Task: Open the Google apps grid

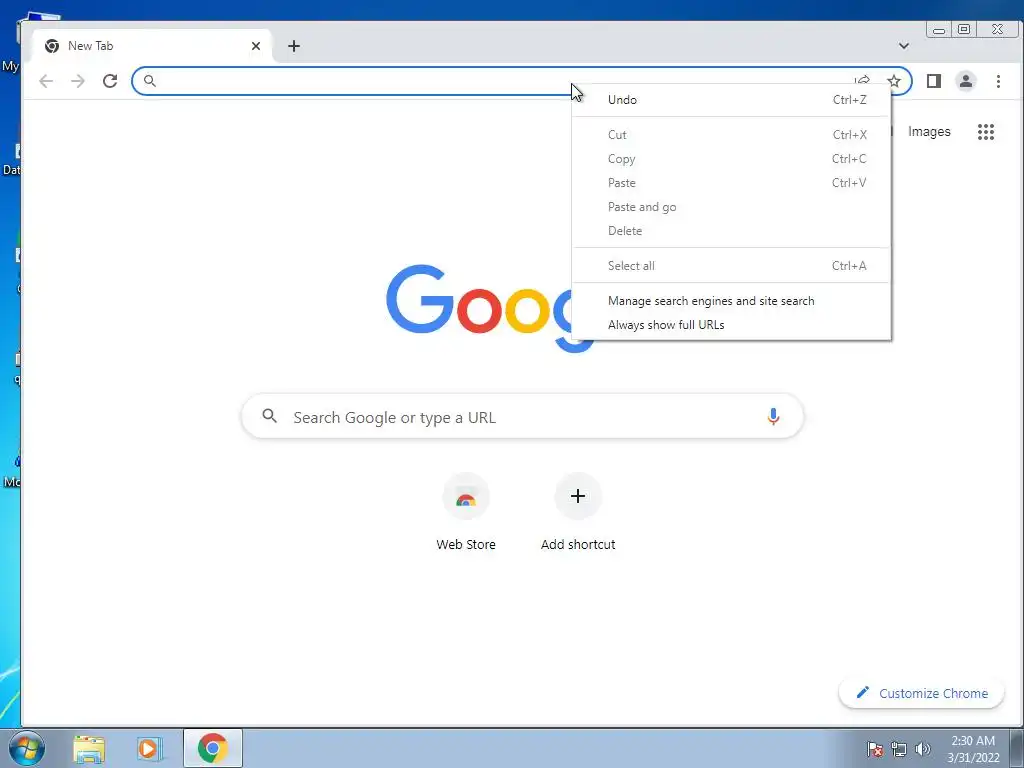Action: pyautogui.click(x=986, y=132)
